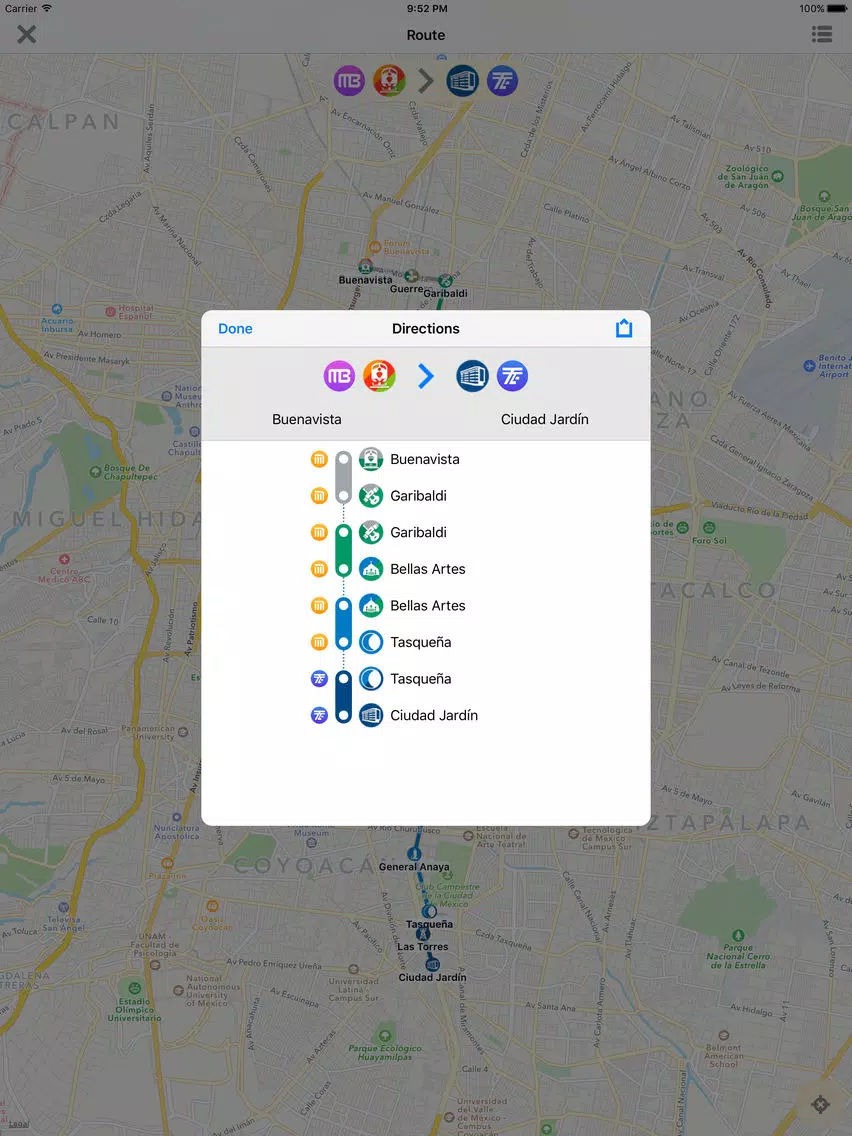Tap the orange Metro badge beside first Garibaldi row
The width and height of the screenshot is (852, 1136).
click(x=320, y=496)
